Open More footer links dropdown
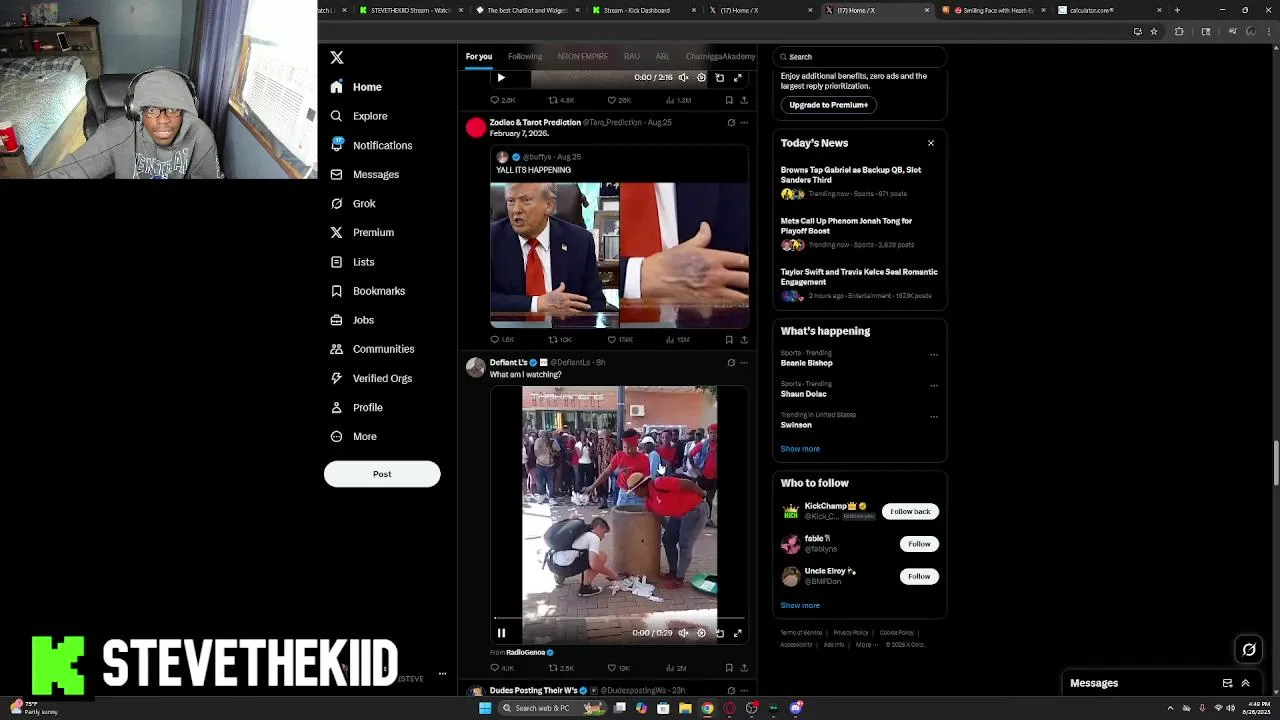 pyautogui.click(x=866, y=645)
